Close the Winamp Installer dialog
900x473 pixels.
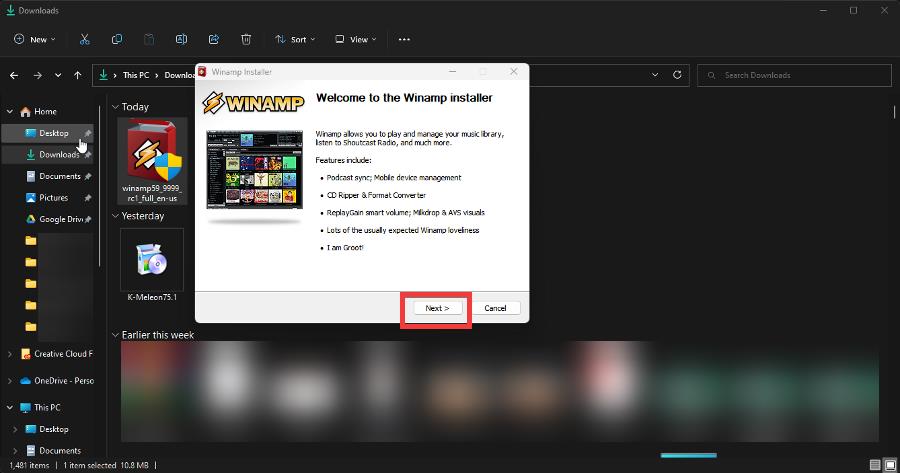click(514, 72)
